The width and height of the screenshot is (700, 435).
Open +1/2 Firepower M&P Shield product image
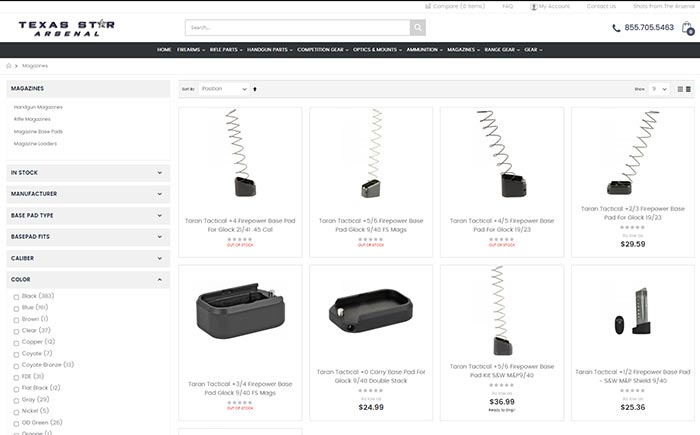point(633,311)
